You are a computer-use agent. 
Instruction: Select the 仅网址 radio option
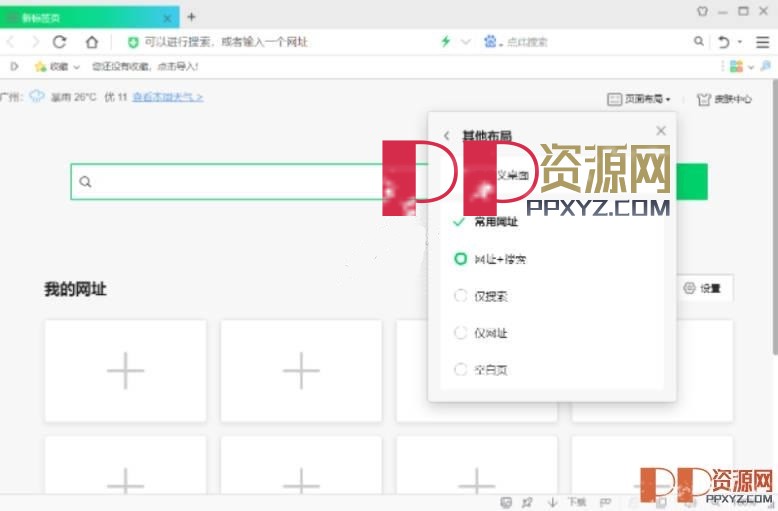(481, 333)
